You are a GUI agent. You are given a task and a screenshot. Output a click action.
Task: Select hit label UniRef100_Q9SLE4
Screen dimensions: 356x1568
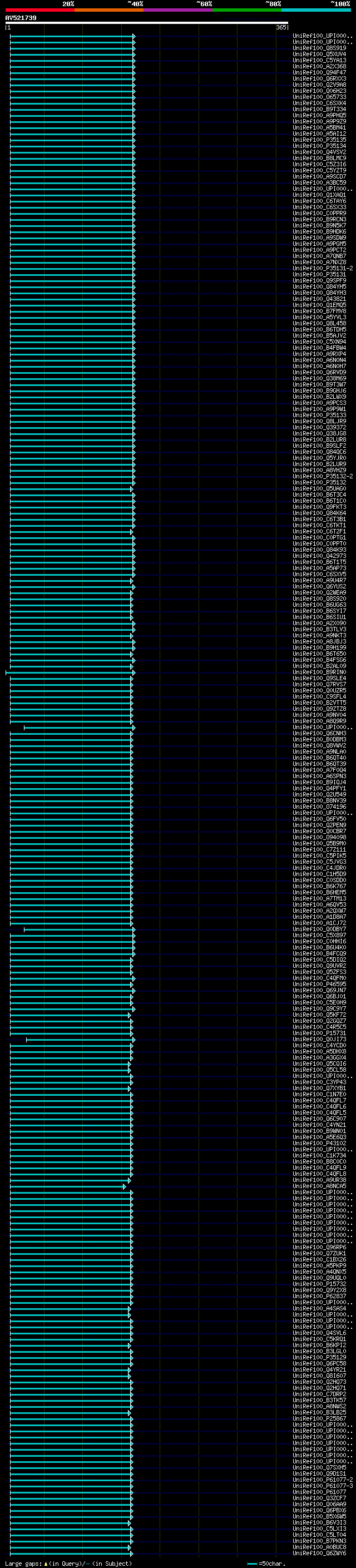coord(319,678)
